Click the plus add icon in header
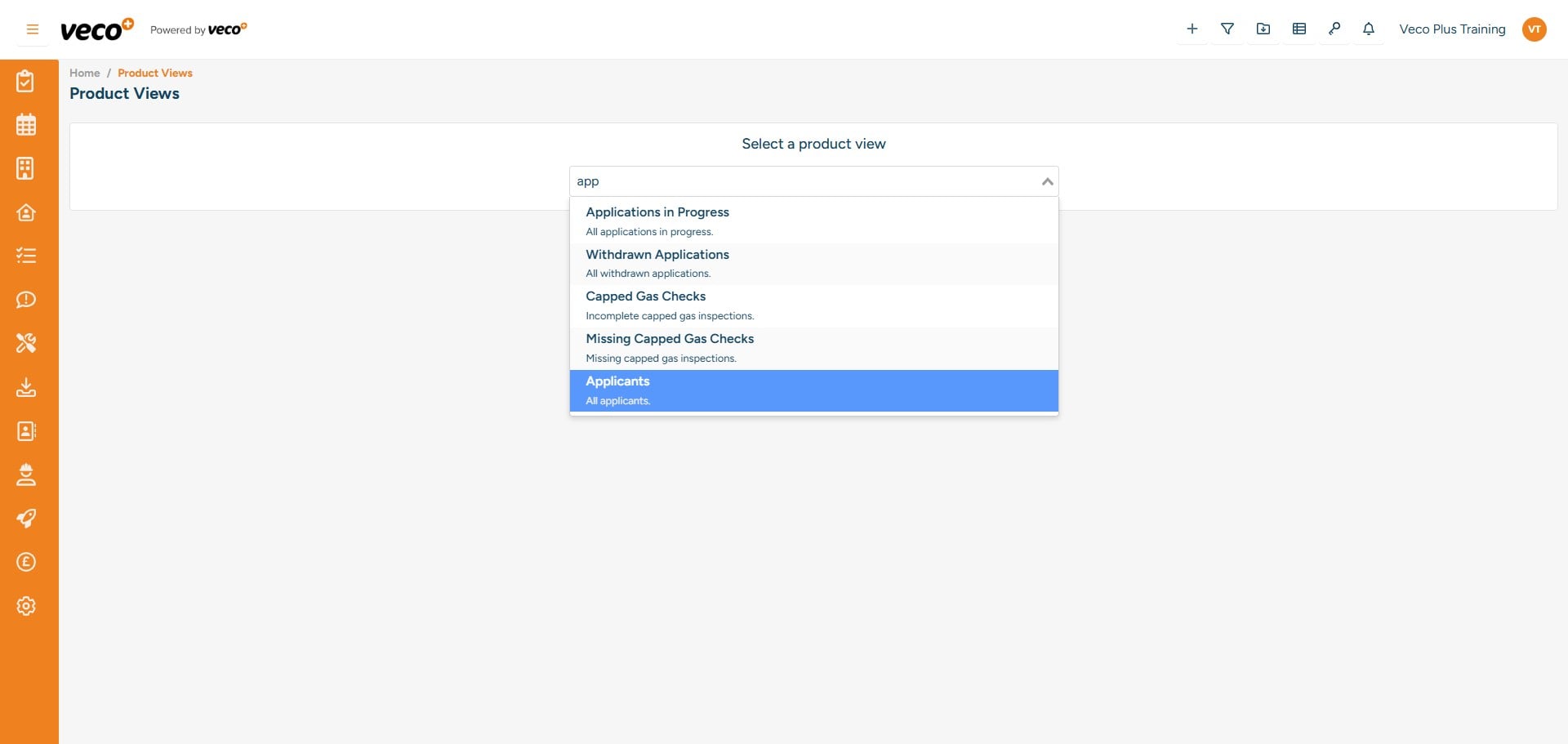The height and width of the screenshot is (744, 1568). (1192, 29)
